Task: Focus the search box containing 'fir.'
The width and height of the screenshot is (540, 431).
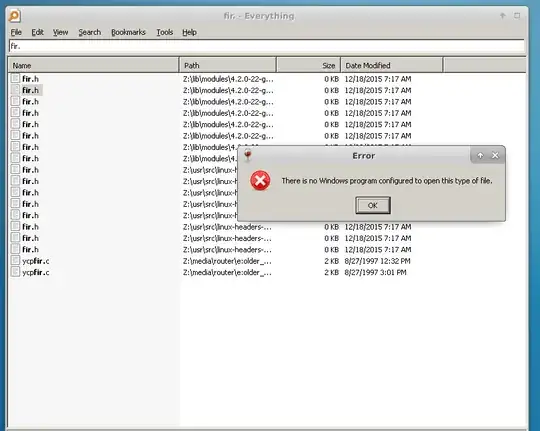Action: click(267, 46)
